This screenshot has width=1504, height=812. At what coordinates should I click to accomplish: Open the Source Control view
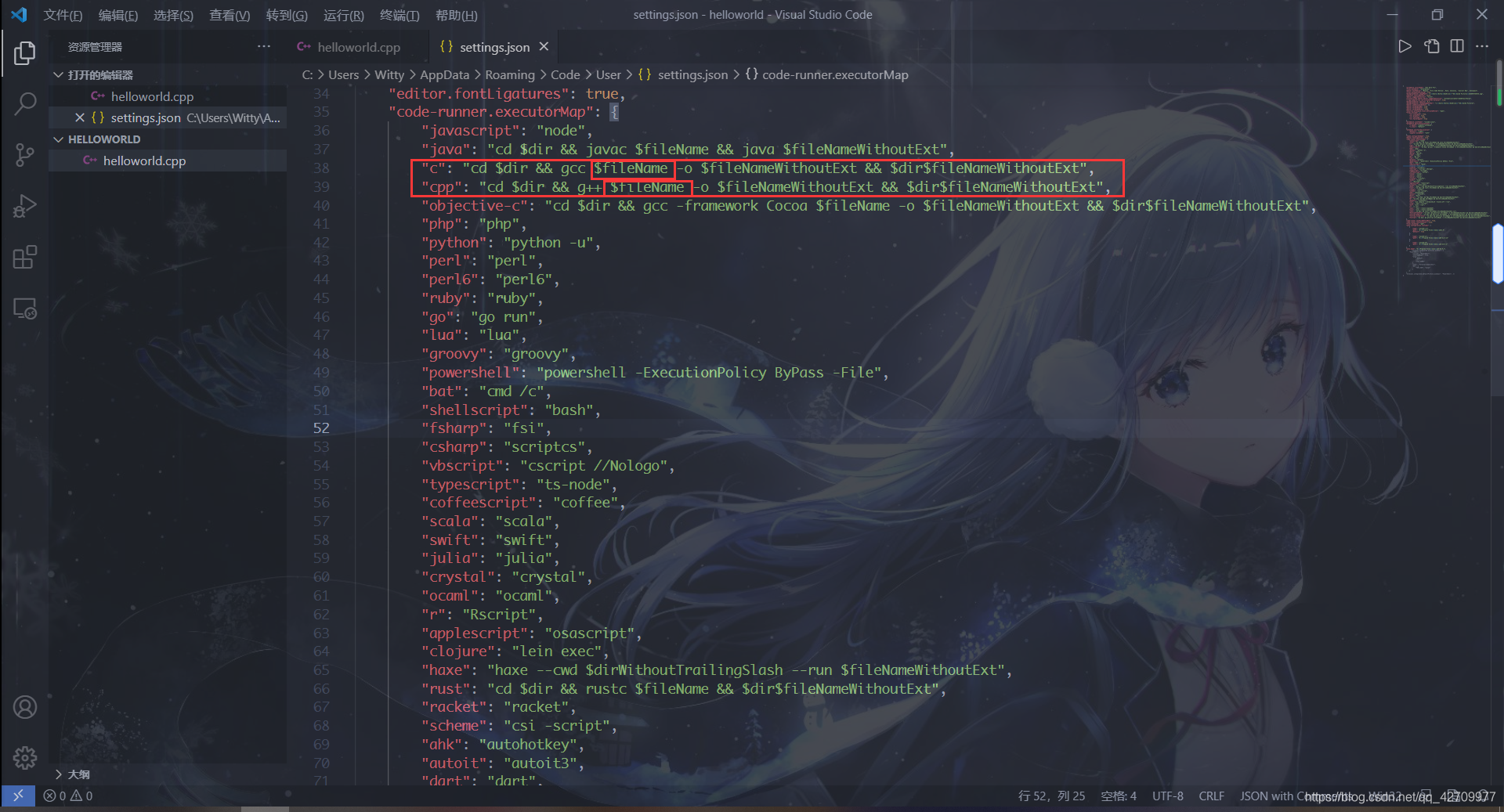[24, 155]
